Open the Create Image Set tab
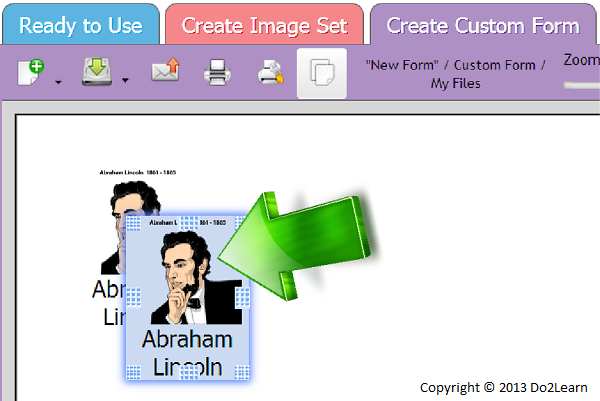 264,25
